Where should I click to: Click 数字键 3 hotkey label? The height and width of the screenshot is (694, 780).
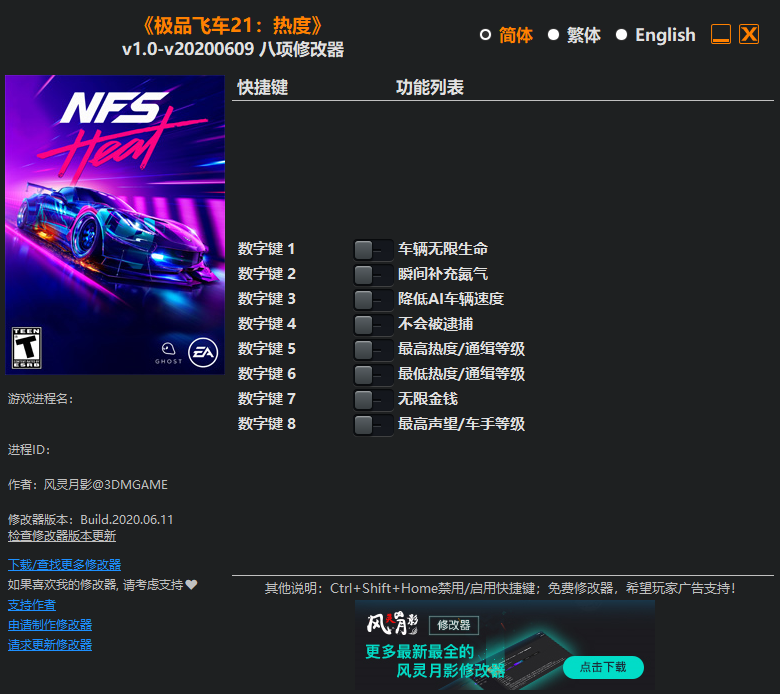click(x=267, y=298)
